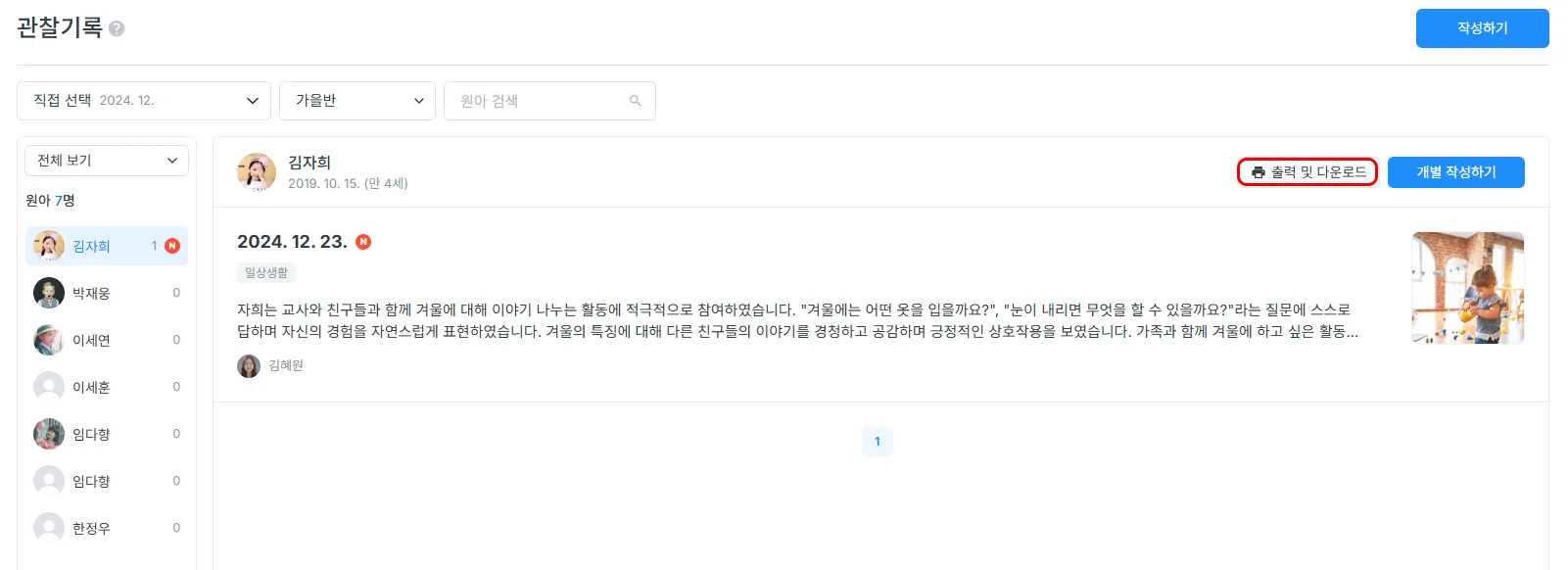Open the 직접 선택 2024. 12. date dropdown

(x=143, y=101)
